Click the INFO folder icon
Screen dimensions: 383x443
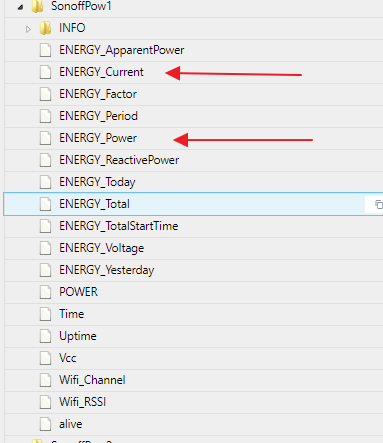tap(45, 28)
